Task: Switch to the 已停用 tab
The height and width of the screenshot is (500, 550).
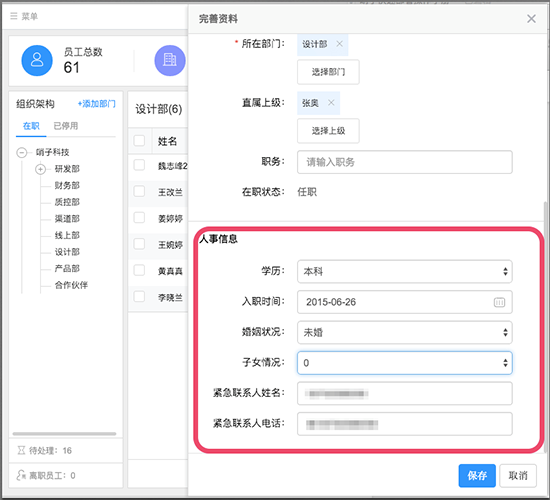Action: tap(66, 126)
